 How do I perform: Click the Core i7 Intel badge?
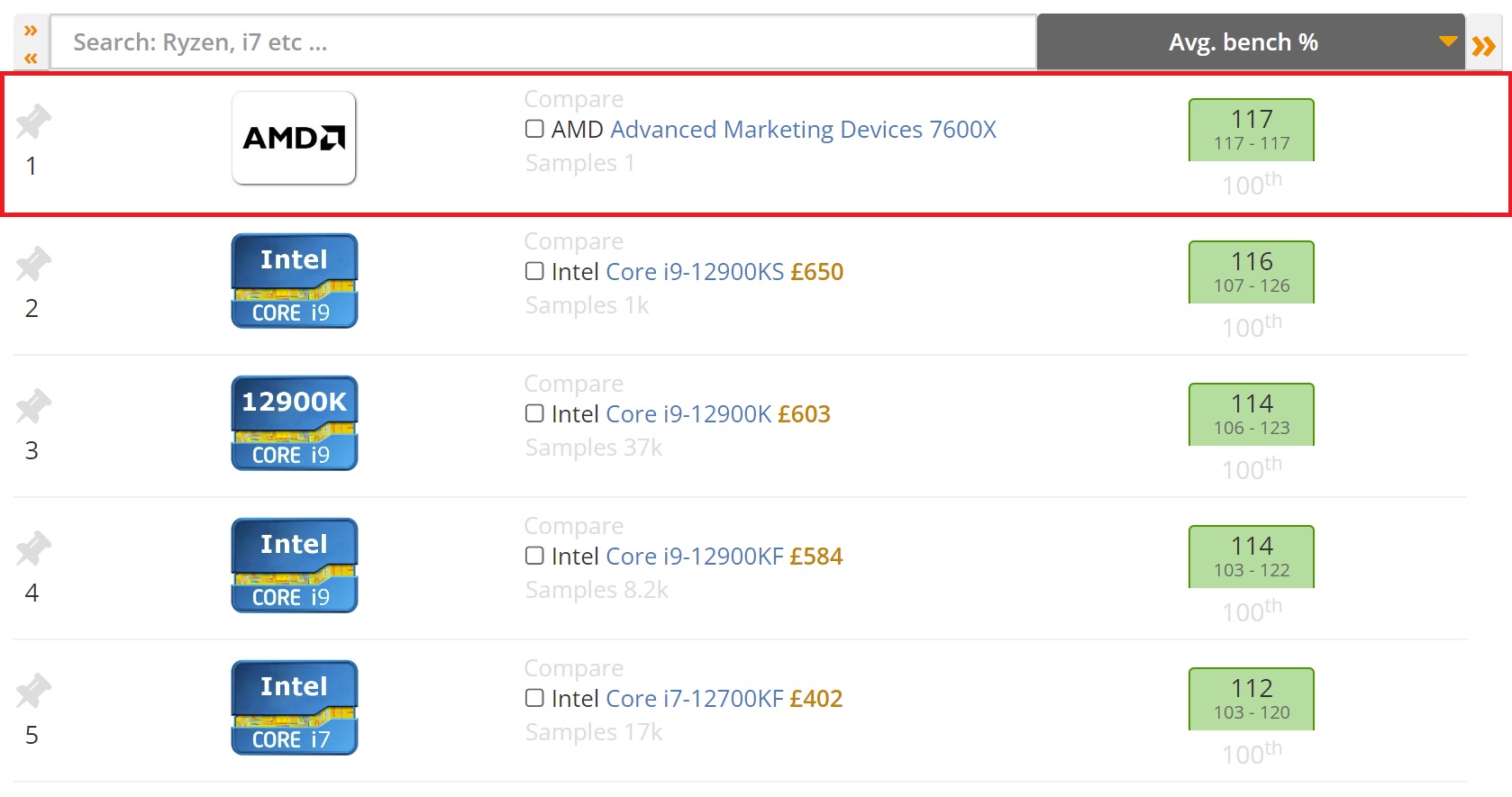tap(294, 708)
